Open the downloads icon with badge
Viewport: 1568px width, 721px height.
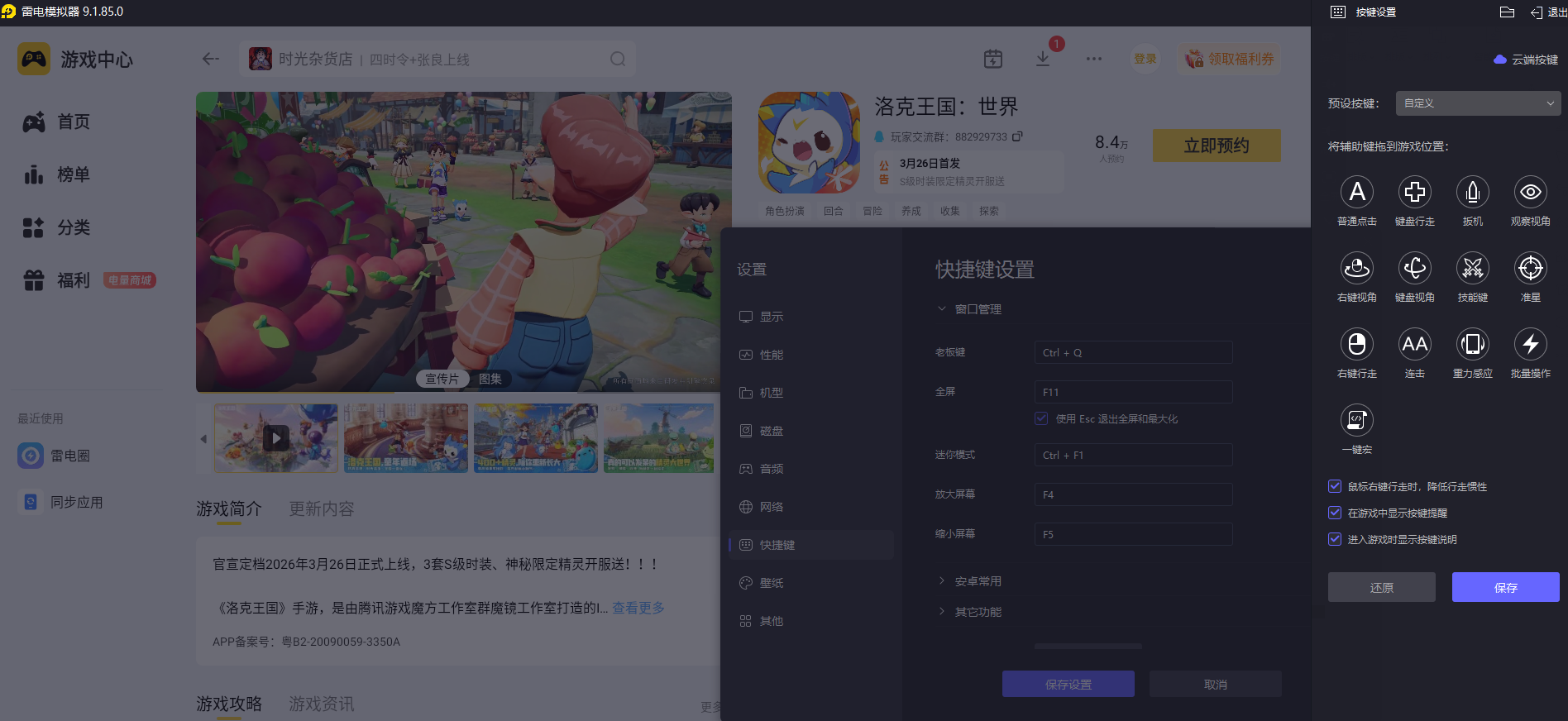coord(1043,59)
